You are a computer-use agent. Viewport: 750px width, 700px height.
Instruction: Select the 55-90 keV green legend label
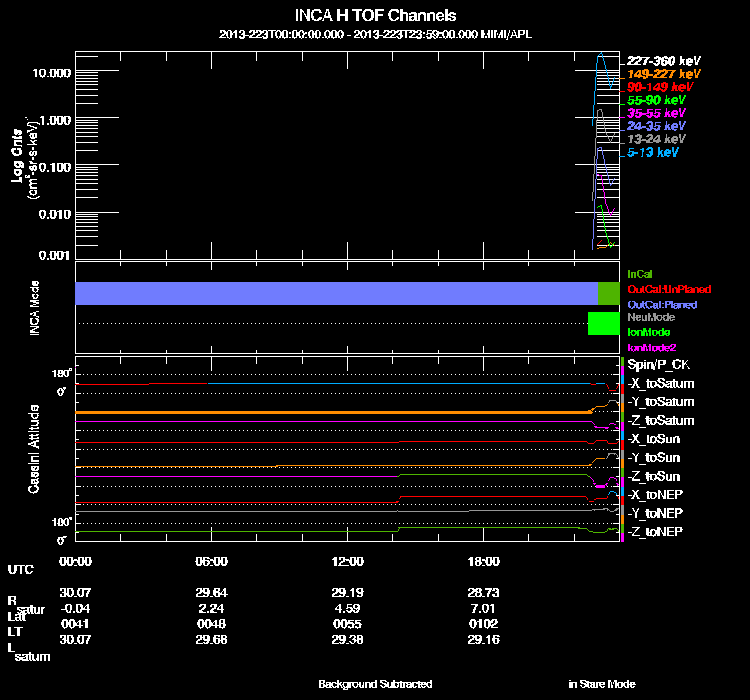(655, 100)
